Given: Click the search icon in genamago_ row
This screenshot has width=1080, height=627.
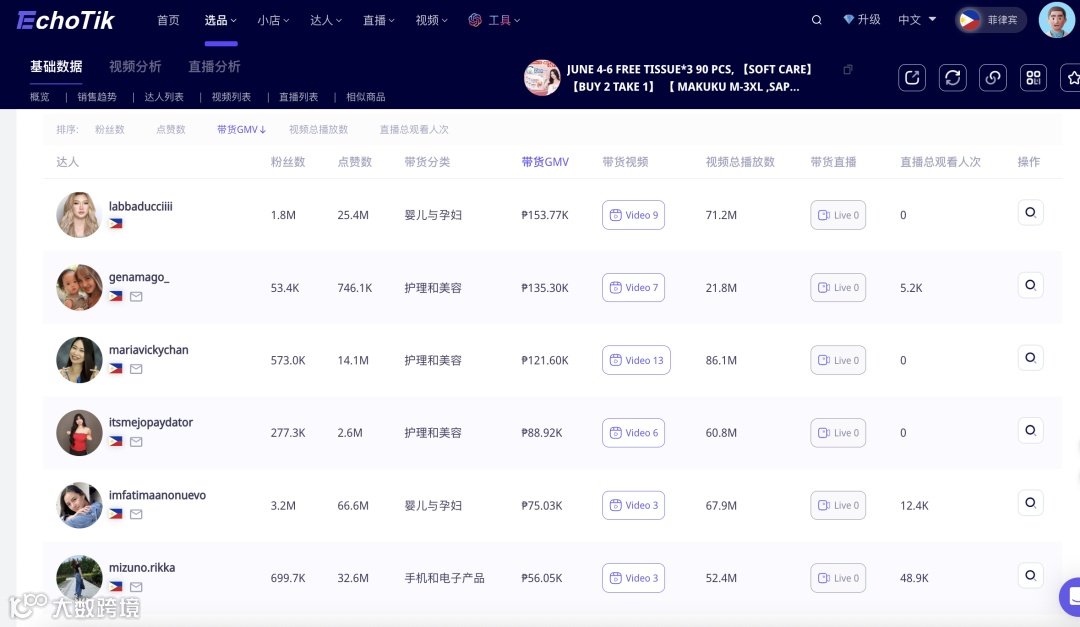Looking at the screenshot, I should pos(1030,285).
